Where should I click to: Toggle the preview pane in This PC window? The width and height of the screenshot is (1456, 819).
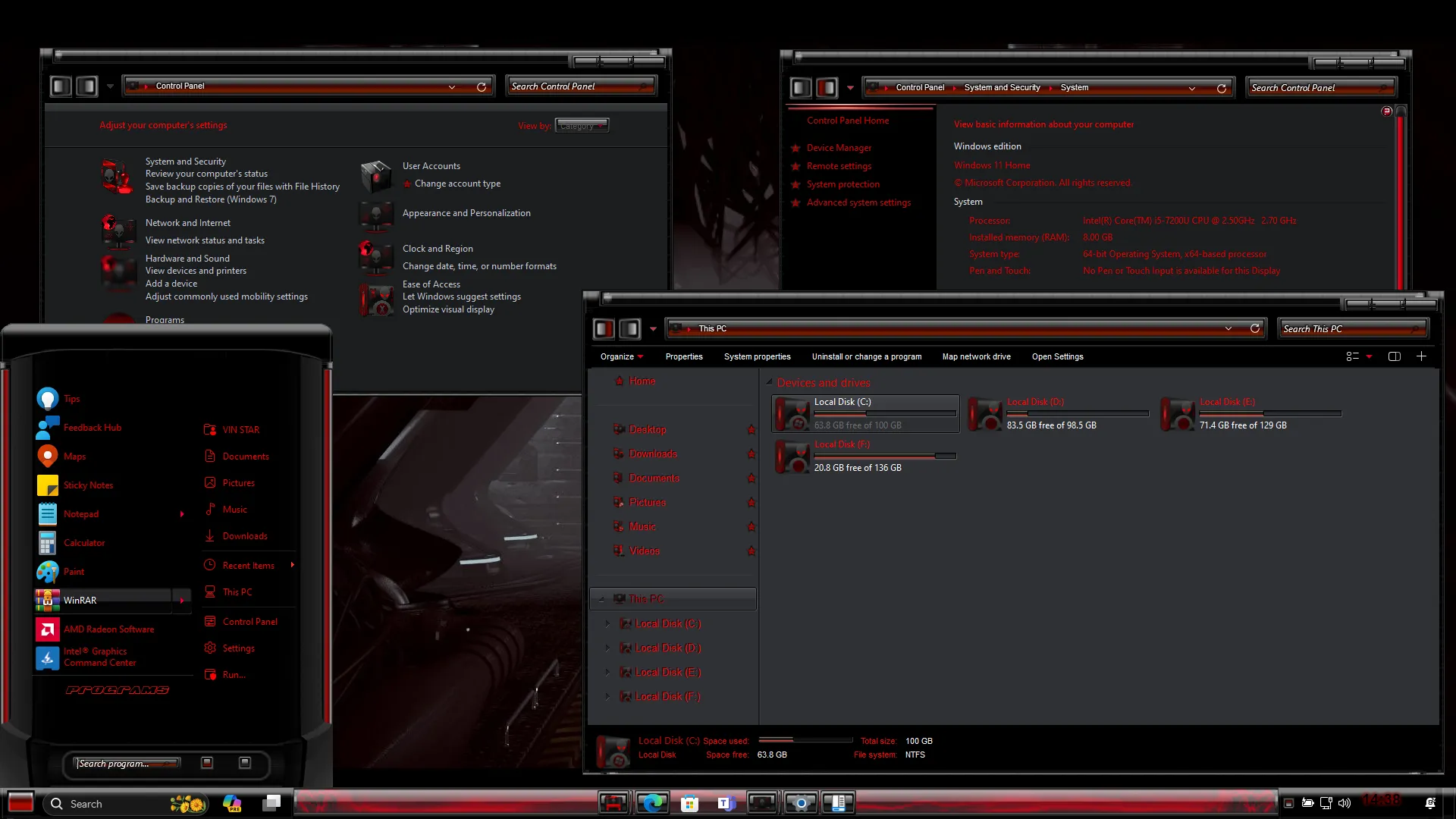1395,356
